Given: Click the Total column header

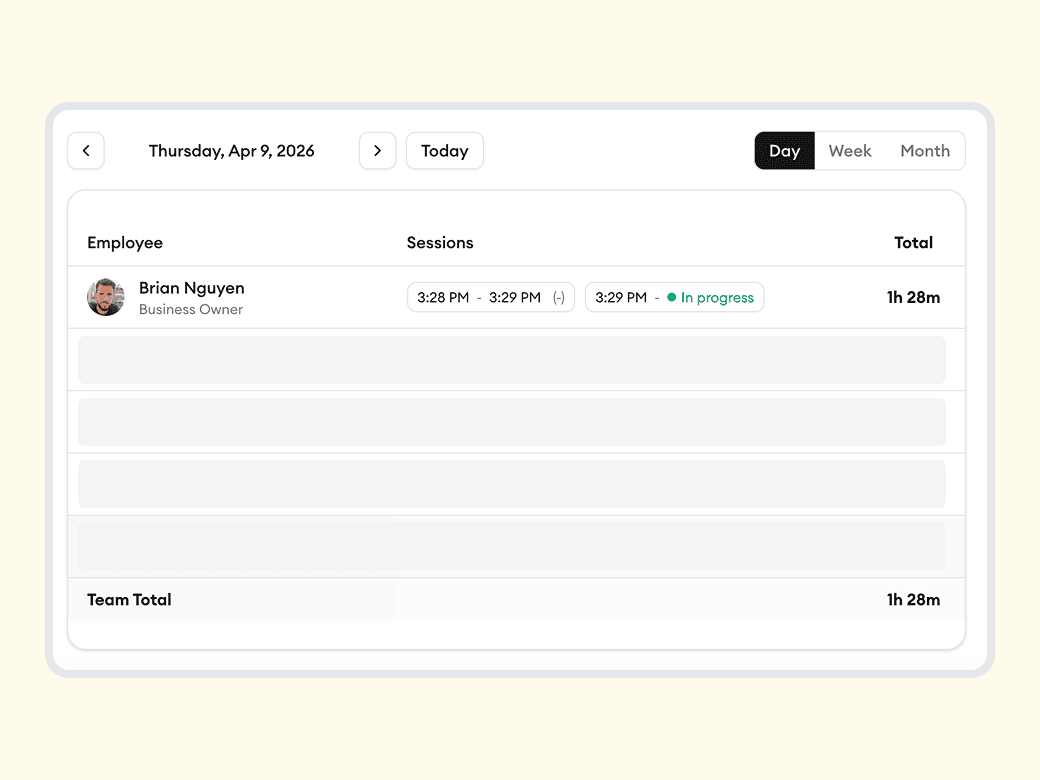Looking at the screenshot, I should point(913,243).
